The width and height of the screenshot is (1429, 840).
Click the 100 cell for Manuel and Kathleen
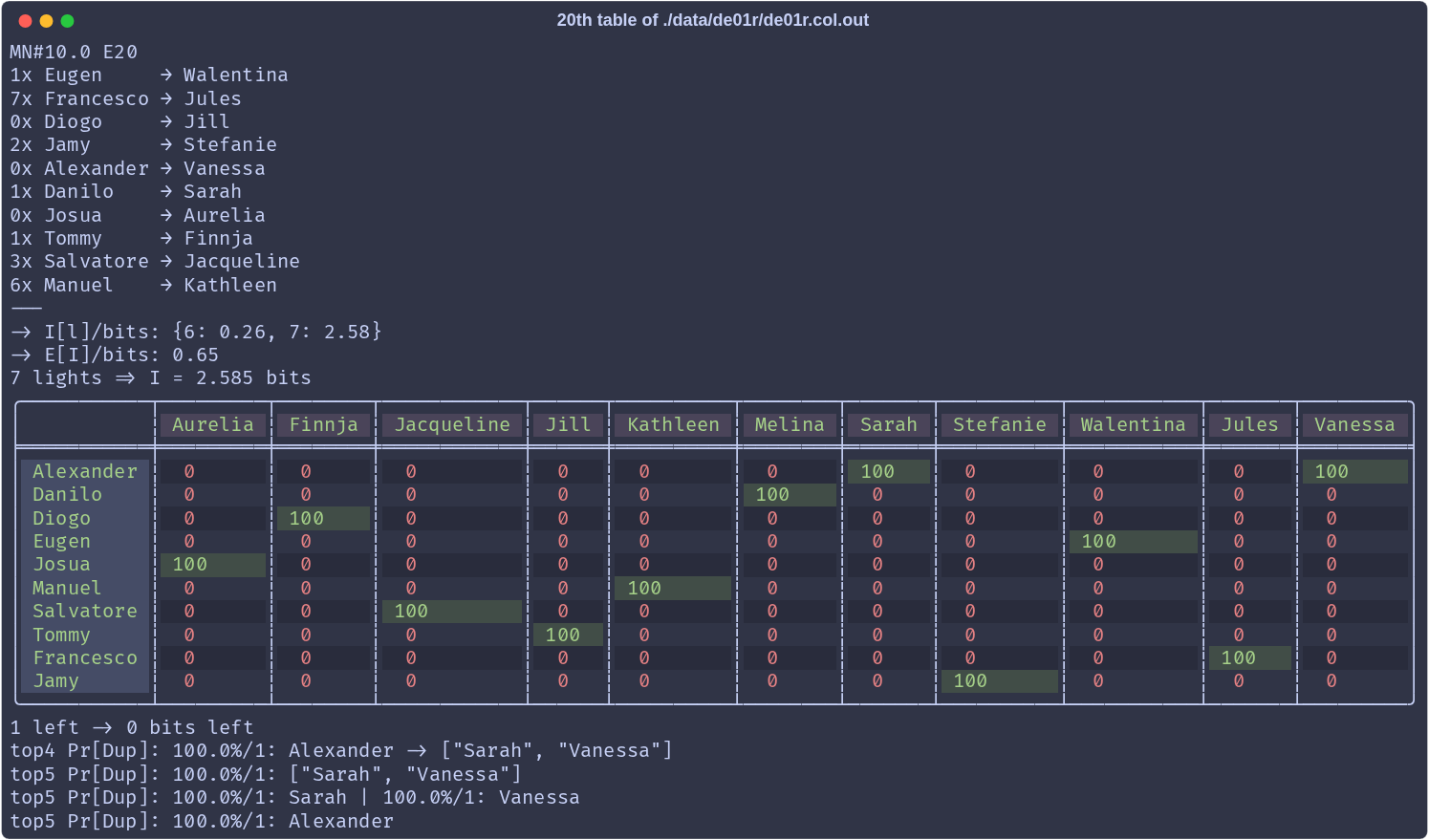click(674, 588)
